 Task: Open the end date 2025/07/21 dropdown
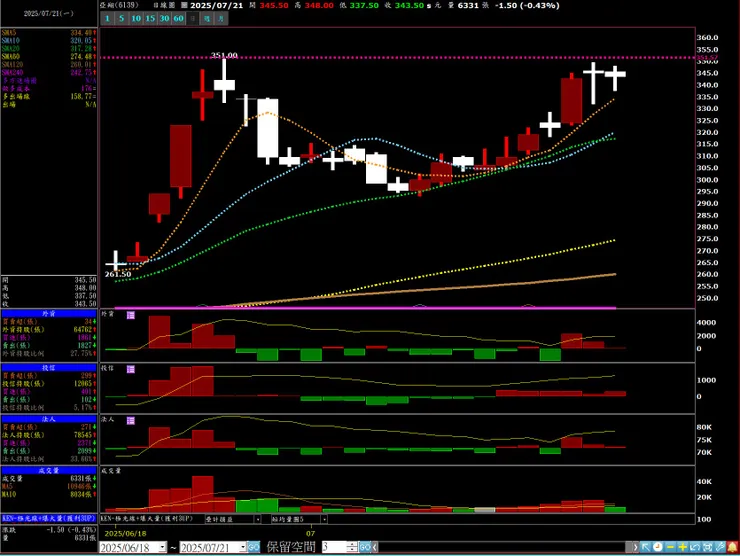(243, 548)
